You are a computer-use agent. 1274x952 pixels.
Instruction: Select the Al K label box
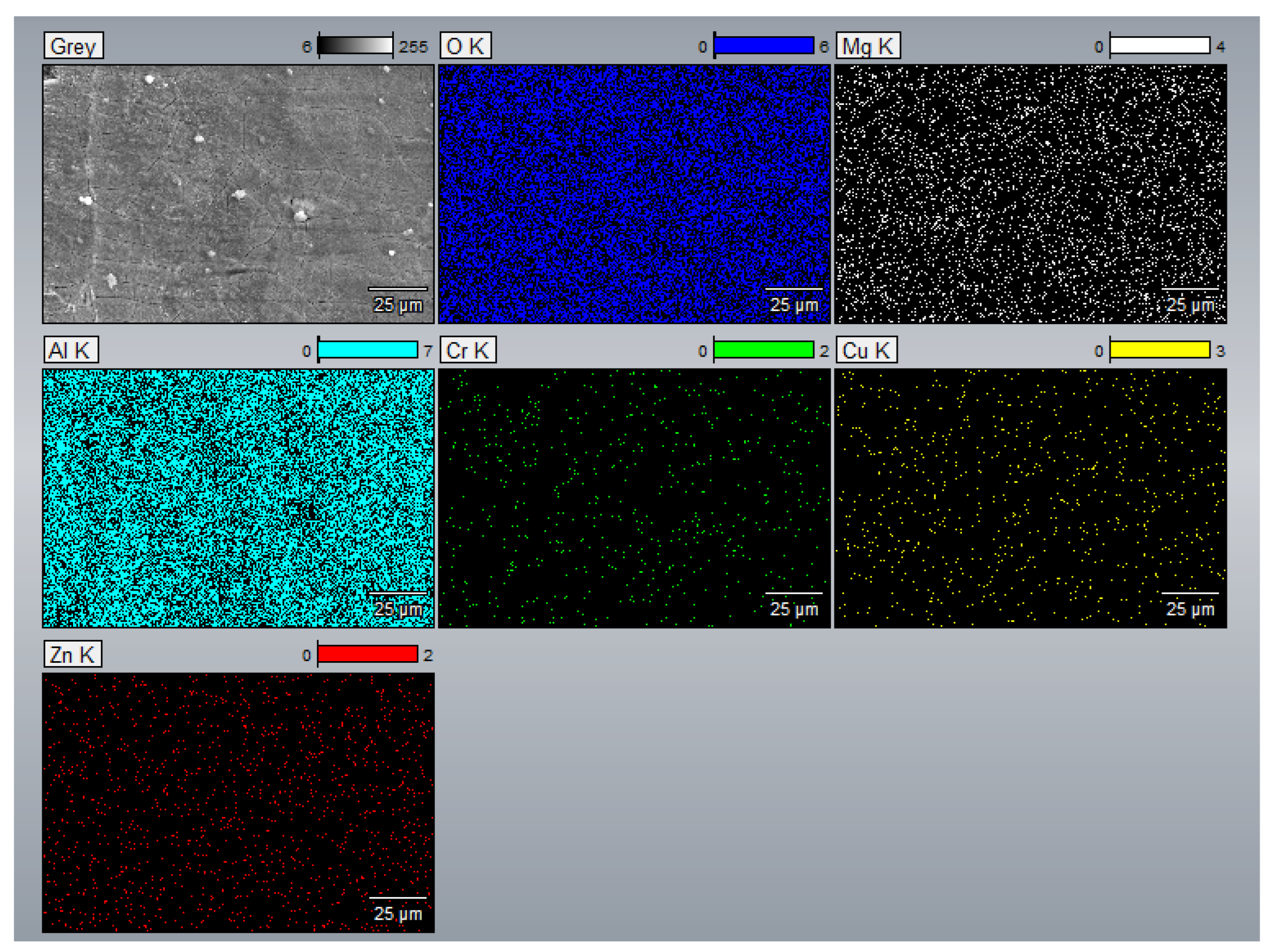tap(71, 349)
